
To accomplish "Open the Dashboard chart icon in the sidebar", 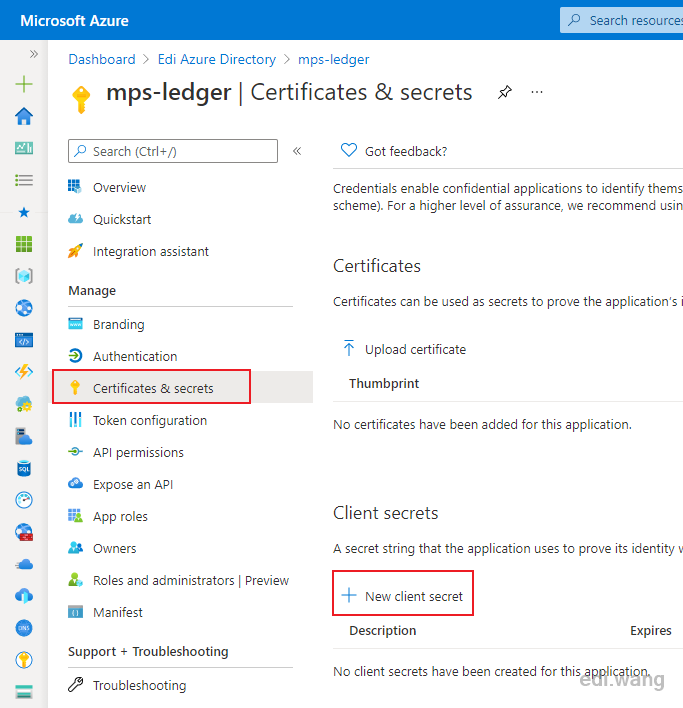I will click(x=24, y=148).
